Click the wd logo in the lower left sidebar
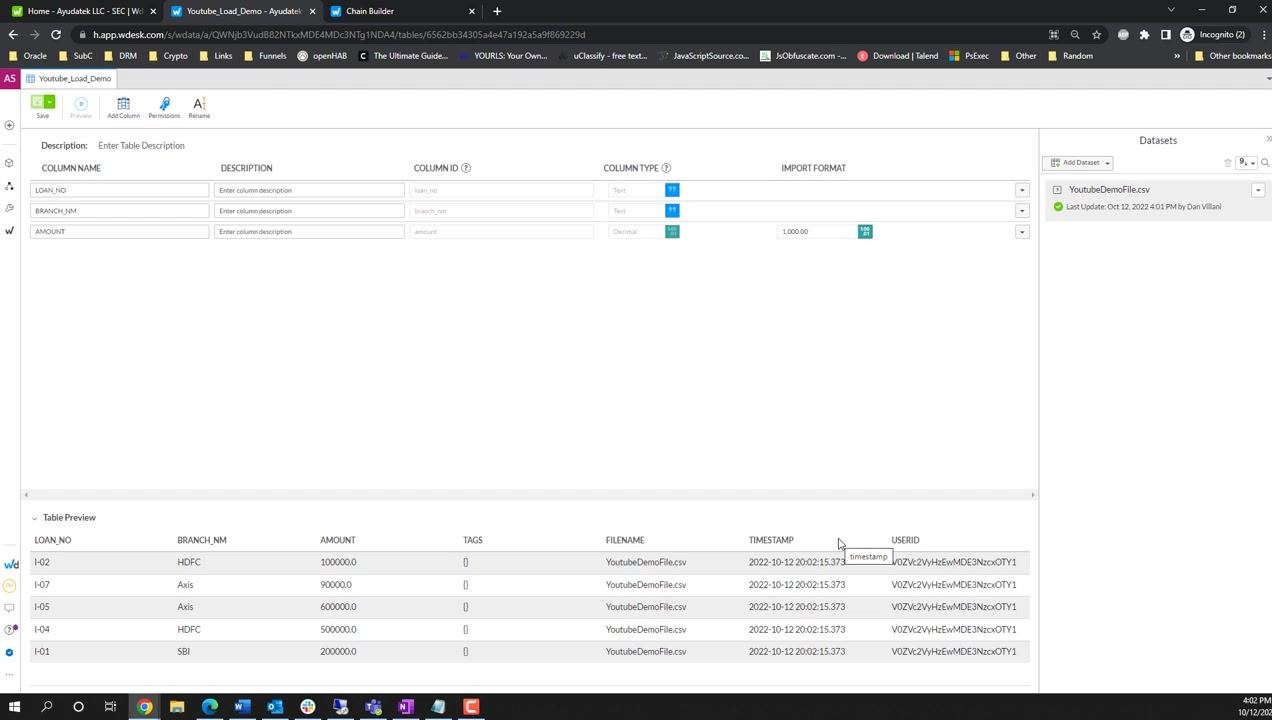This screenshot has width=1272, height=720. click(x=10, y=564)
